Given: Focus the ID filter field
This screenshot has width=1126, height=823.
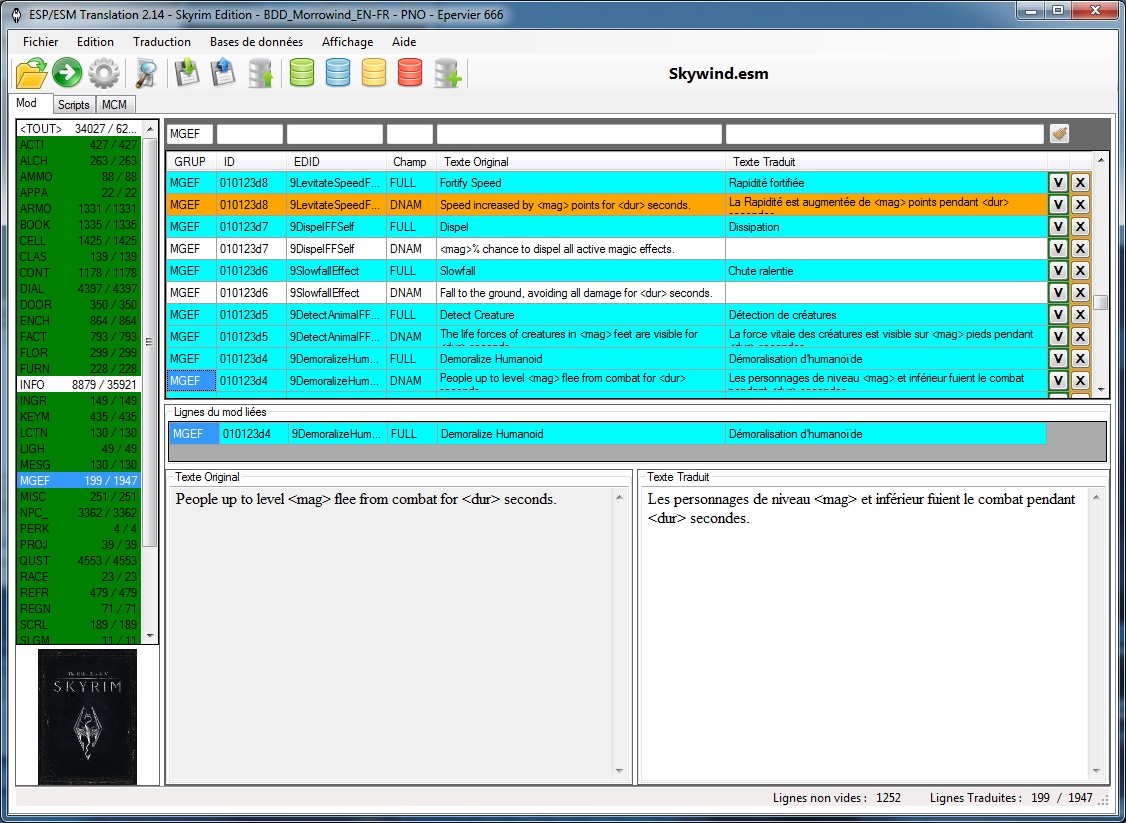Looking at the screenshot, I should (x=250, y=134).
